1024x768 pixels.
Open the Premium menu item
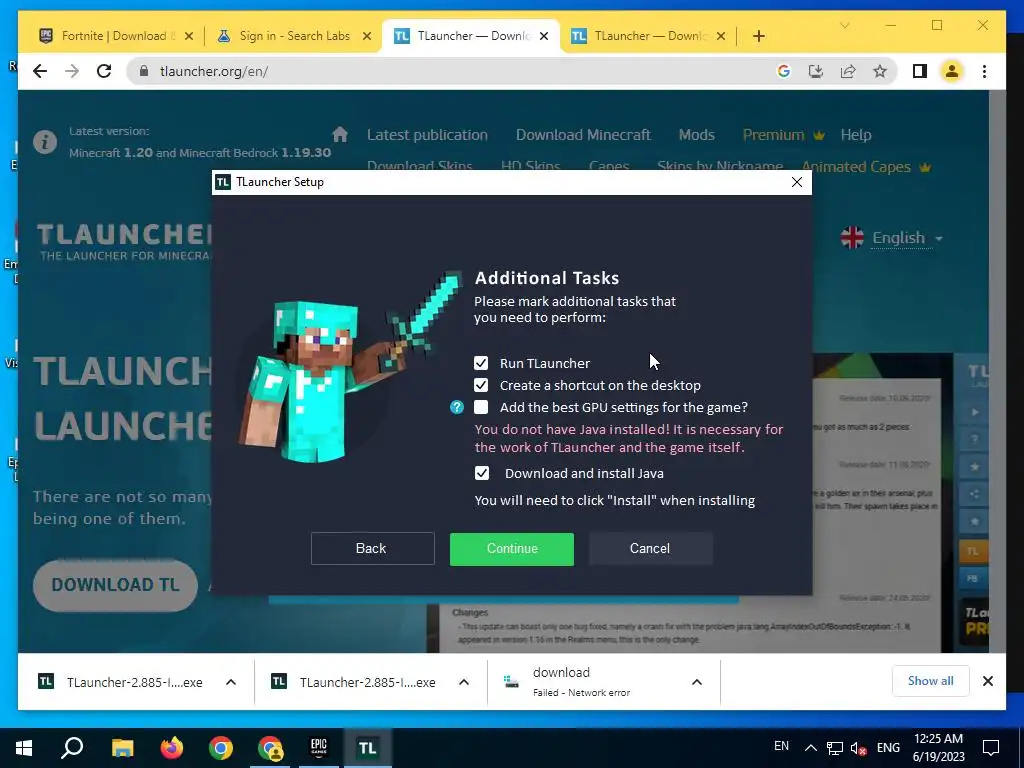click(x=783, y=135)
